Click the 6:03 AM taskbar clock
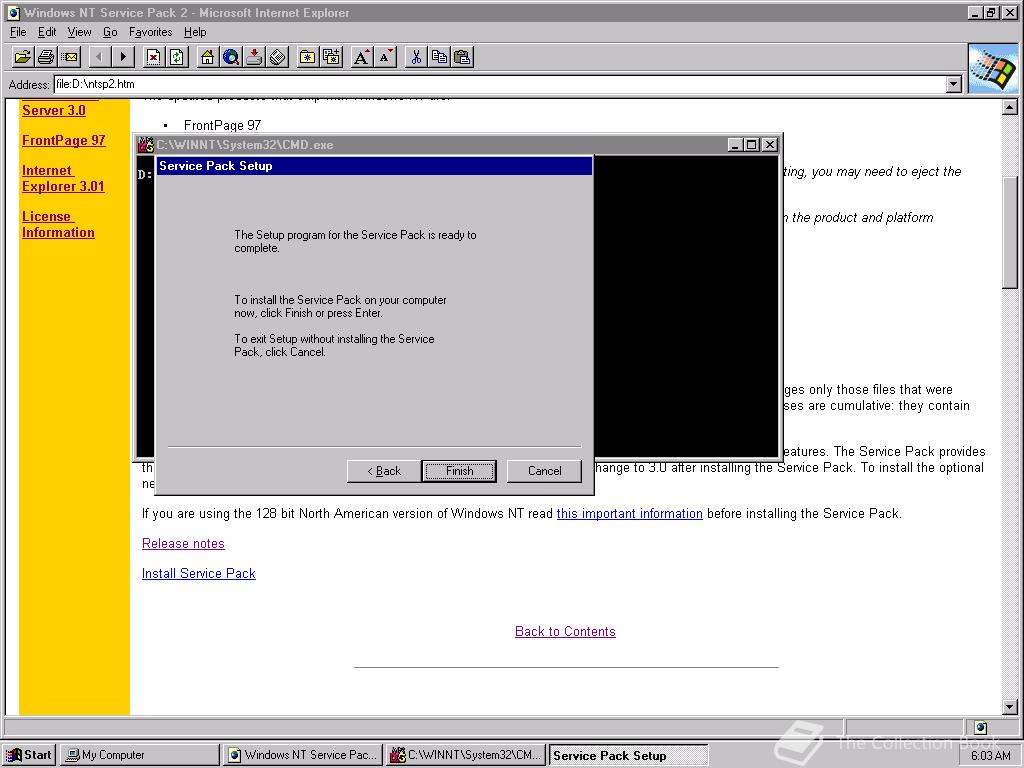 tap(990, 756)
